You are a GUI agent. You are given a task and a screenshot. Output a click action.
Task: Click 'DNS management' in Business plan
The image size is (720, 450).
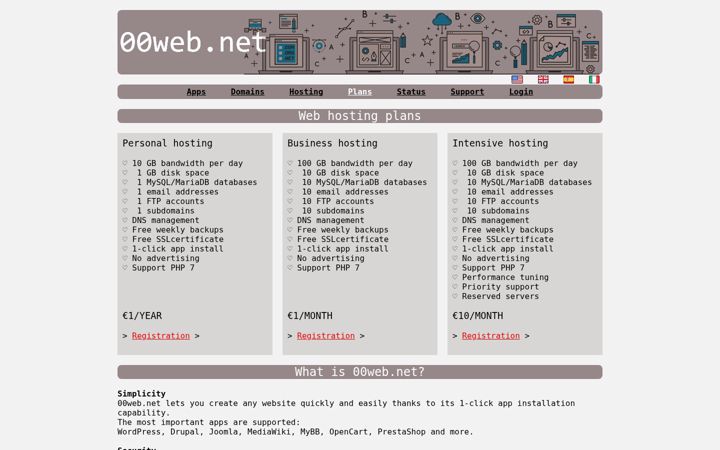tap(331, 220)
